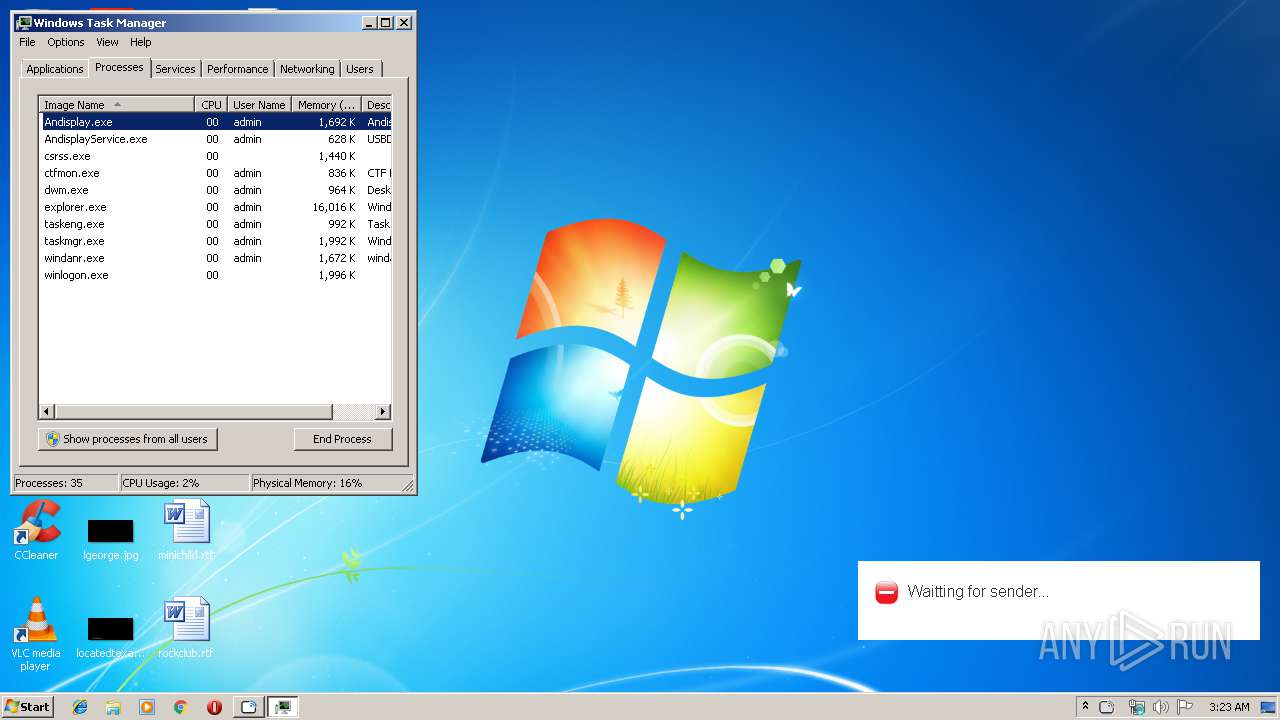Launch Google Chrome from the taskbar
This screenshot has height=720, width=1280.
(180, 707)
